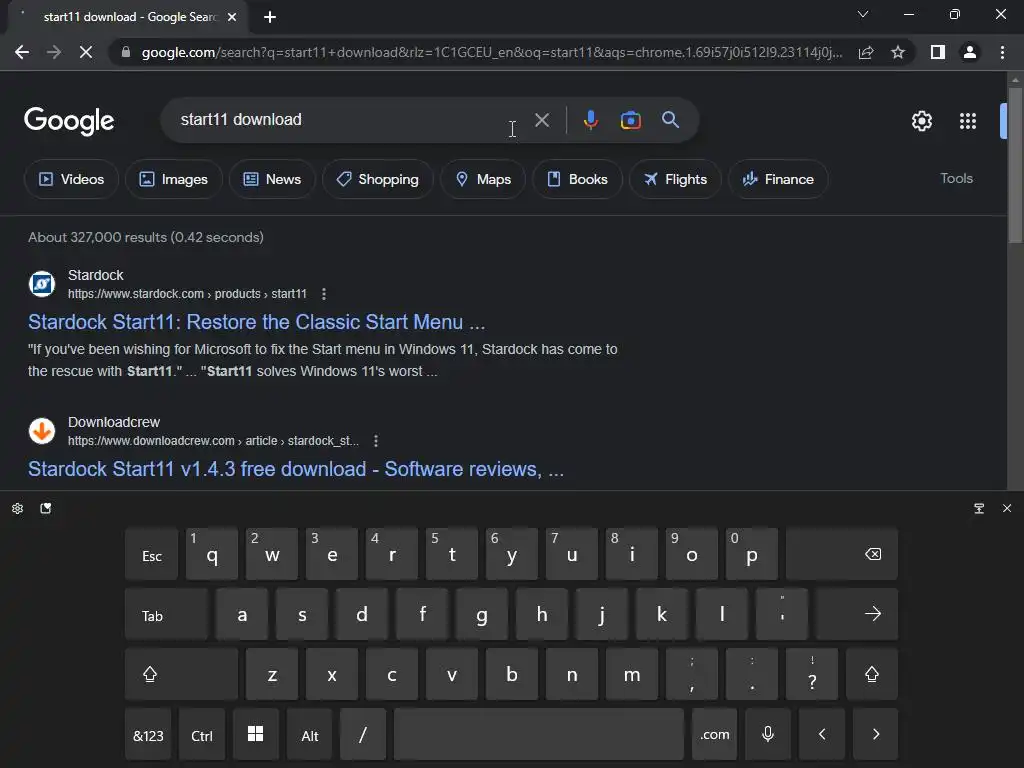
Task: Click the Downloadcrew site favicon
Action: pyautogui.click(x=42, y=431)
